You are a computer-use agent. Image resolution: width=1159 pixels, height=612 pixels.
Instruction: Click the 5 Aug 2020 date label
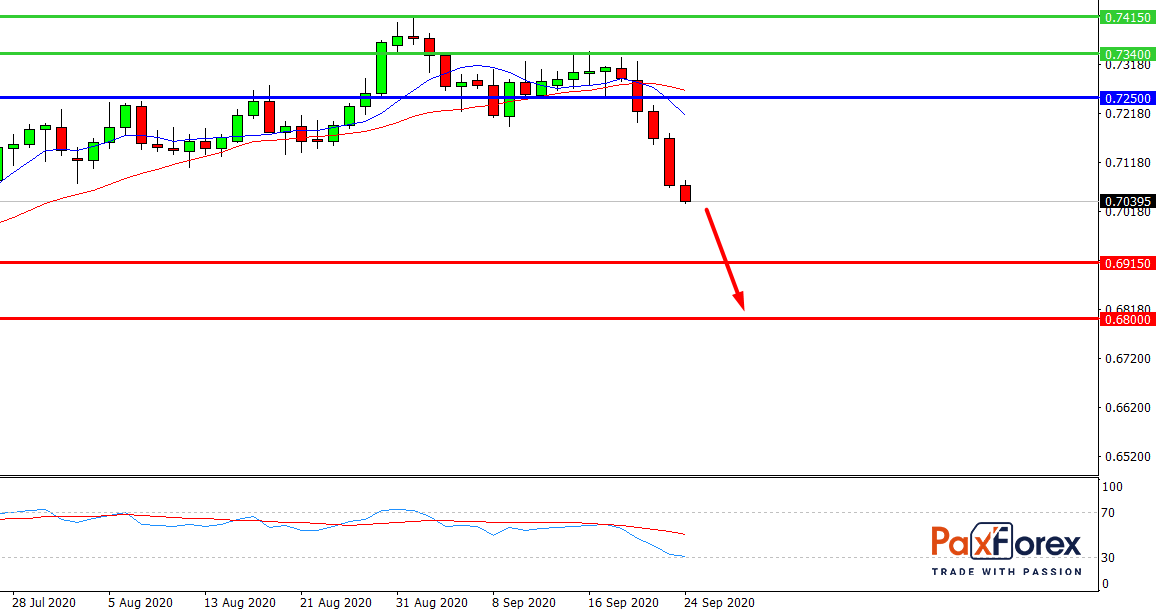[x=140, y=602]
